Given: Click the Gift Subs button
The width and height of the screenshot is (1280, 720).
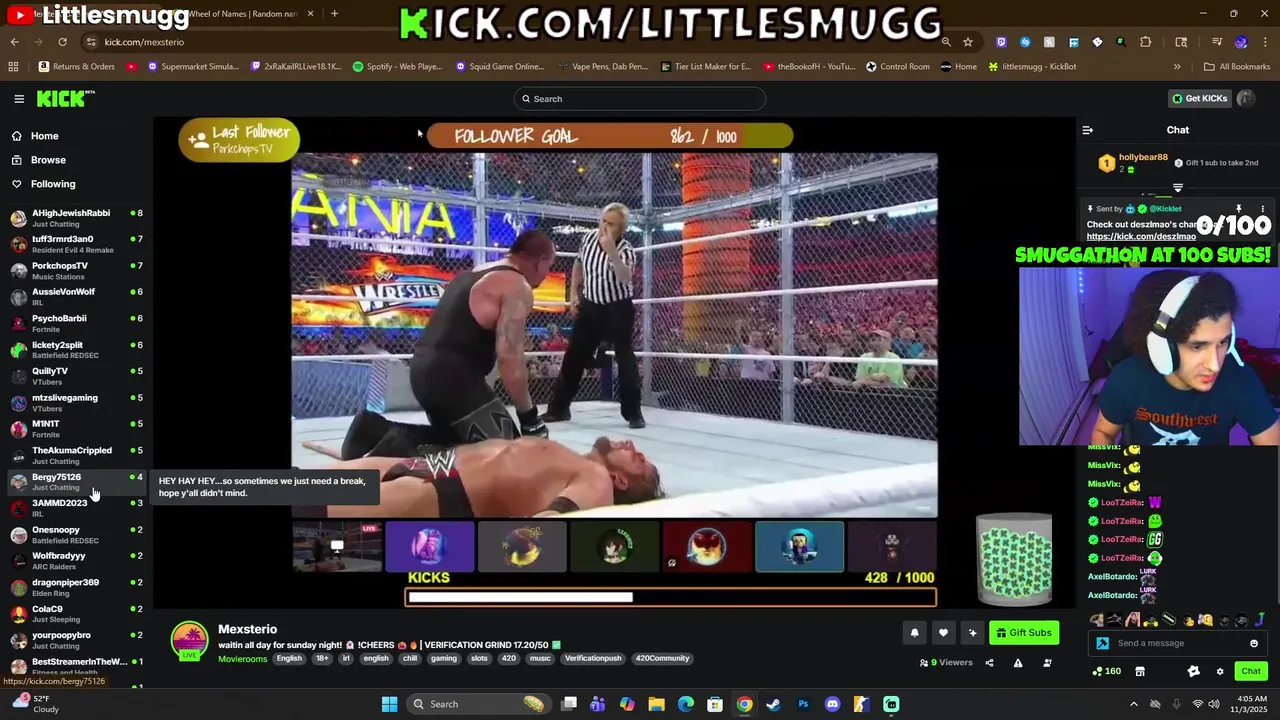Looking at the screenshot, I should (x=1024, y=633).
